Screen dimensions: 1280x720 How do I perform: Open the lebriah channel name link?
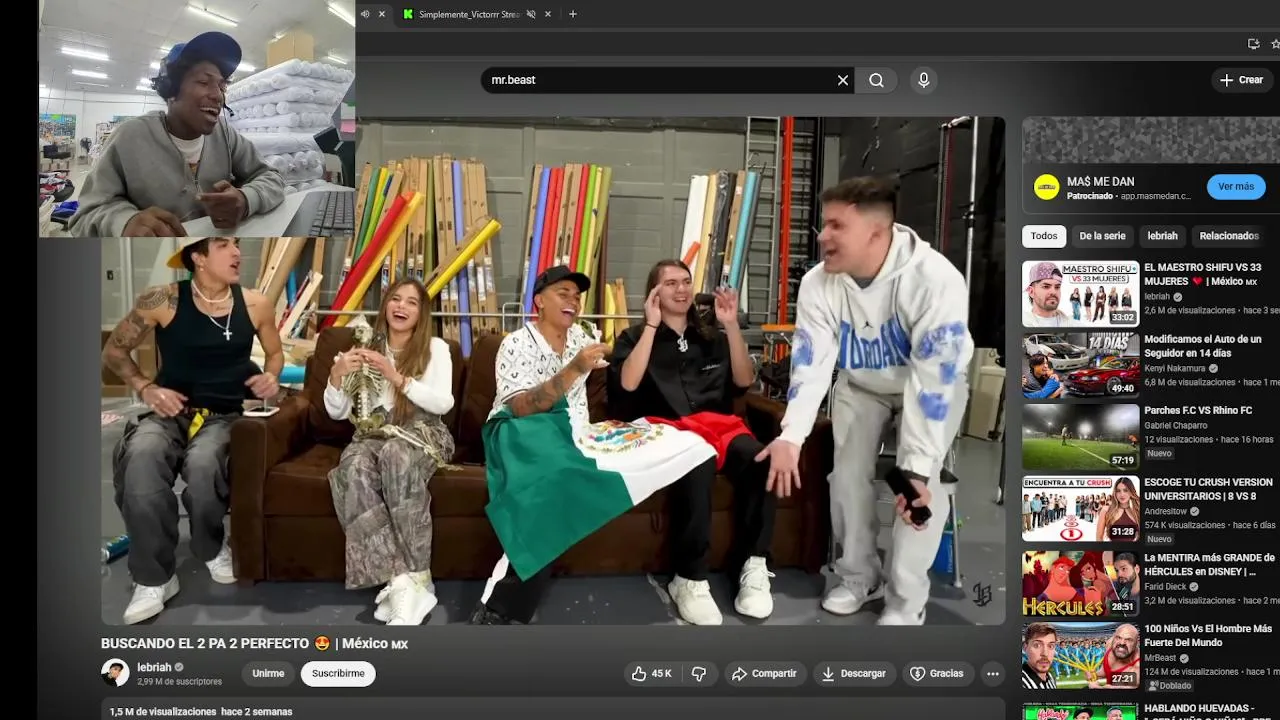(154, 667)
